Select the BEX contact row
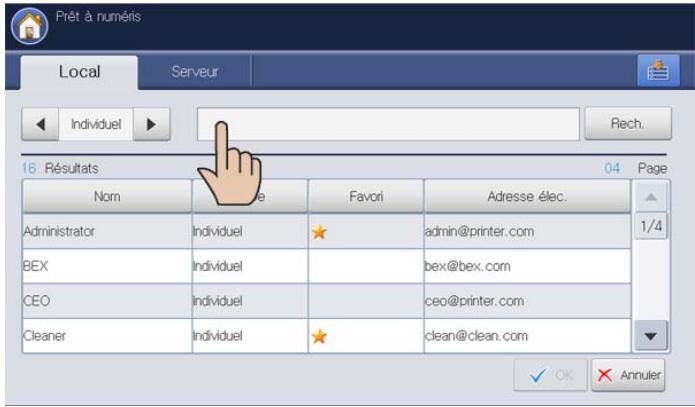Screen dimensions: 695x407 [106, 267]
